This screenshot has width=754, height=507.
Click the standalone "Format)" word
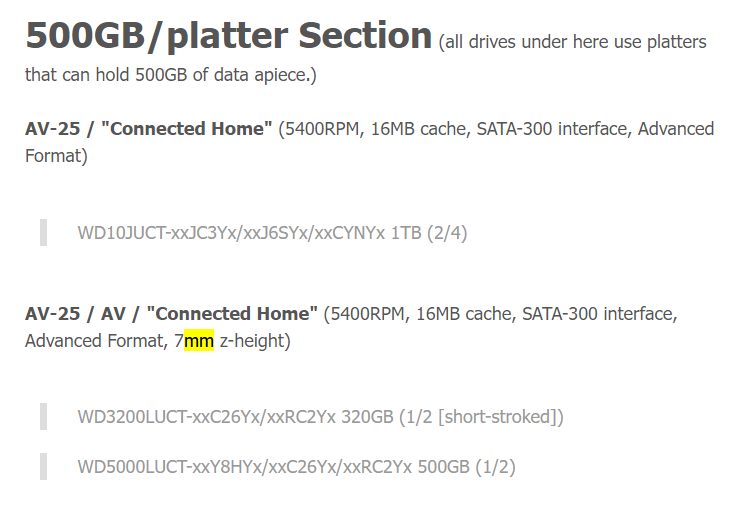(x=56, y=156)
